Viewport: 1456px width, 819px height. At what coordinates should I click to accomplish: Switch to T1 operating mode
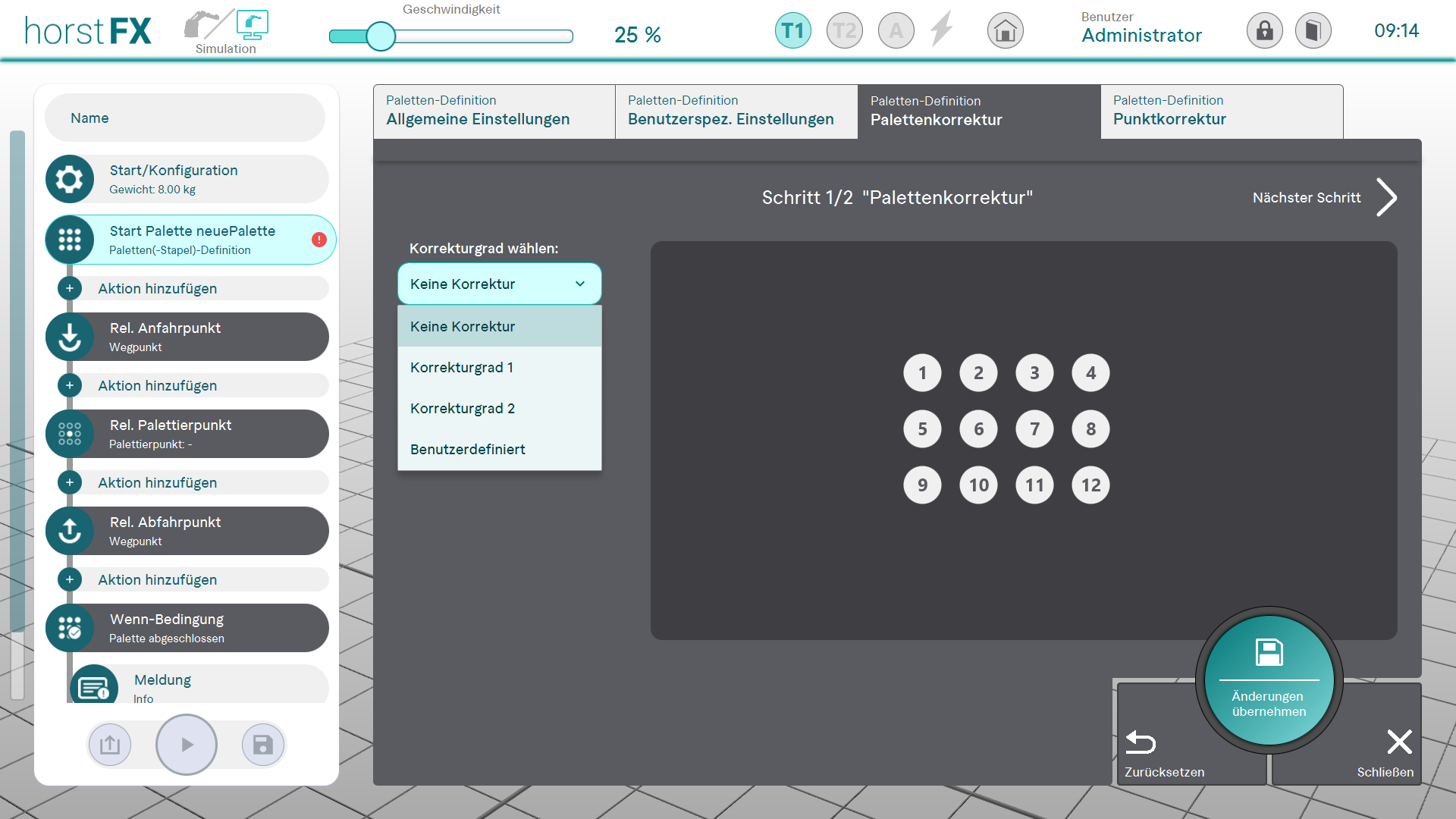coord(792,31)
